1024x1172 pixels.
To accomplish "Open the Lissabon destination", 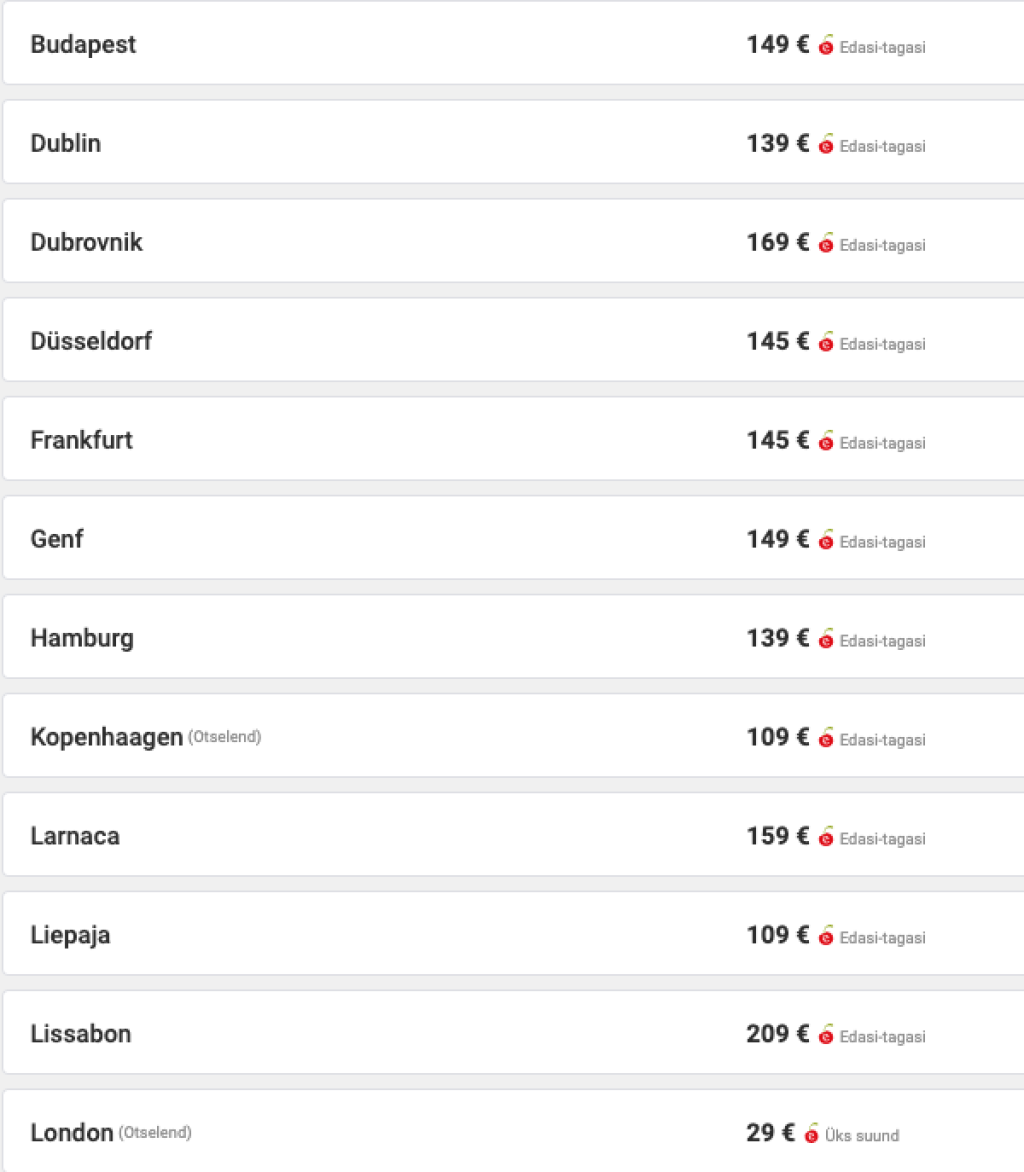I will coord(80,1034).
